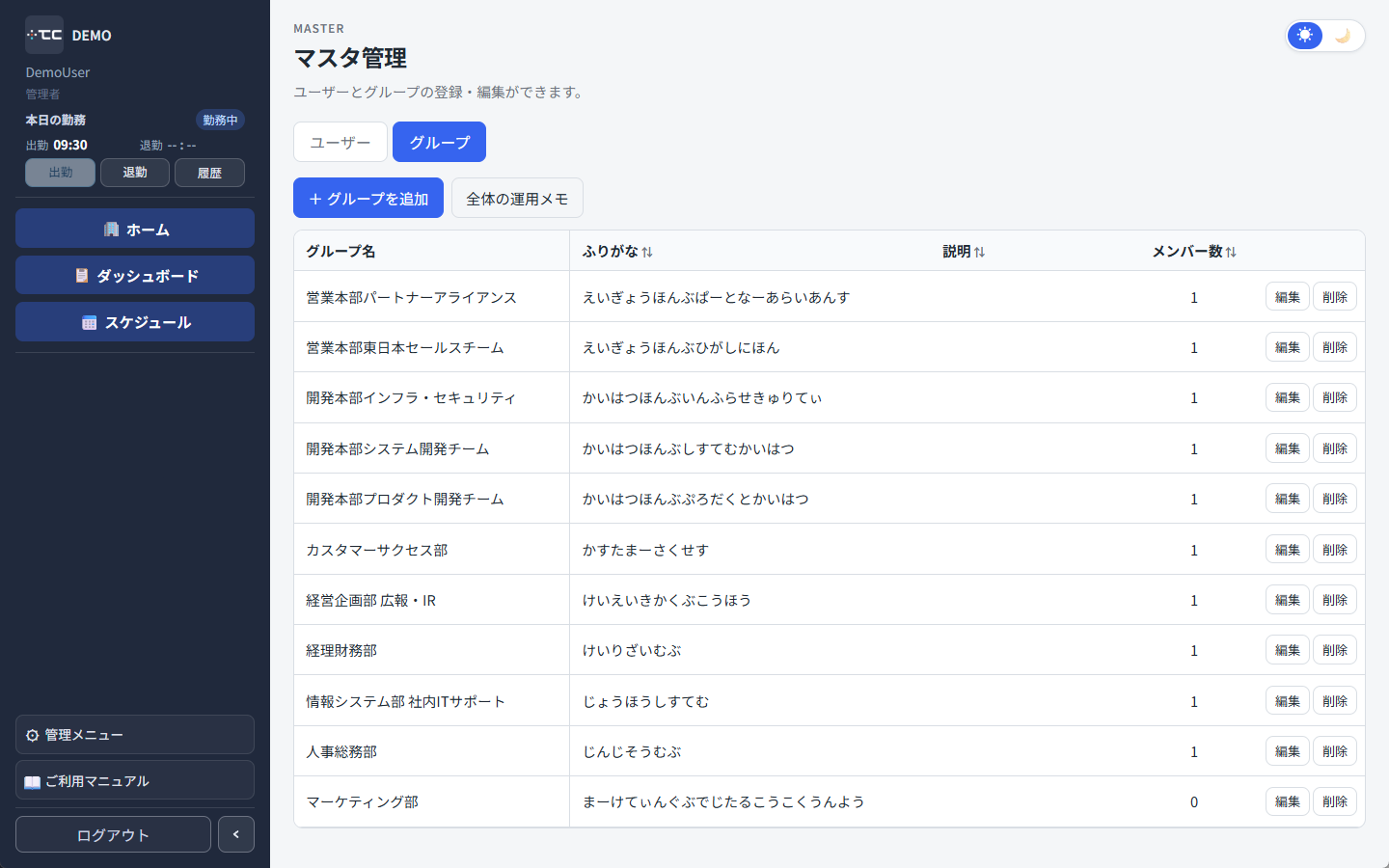Open ダッシュボード from sidebar

click(135, 275)
